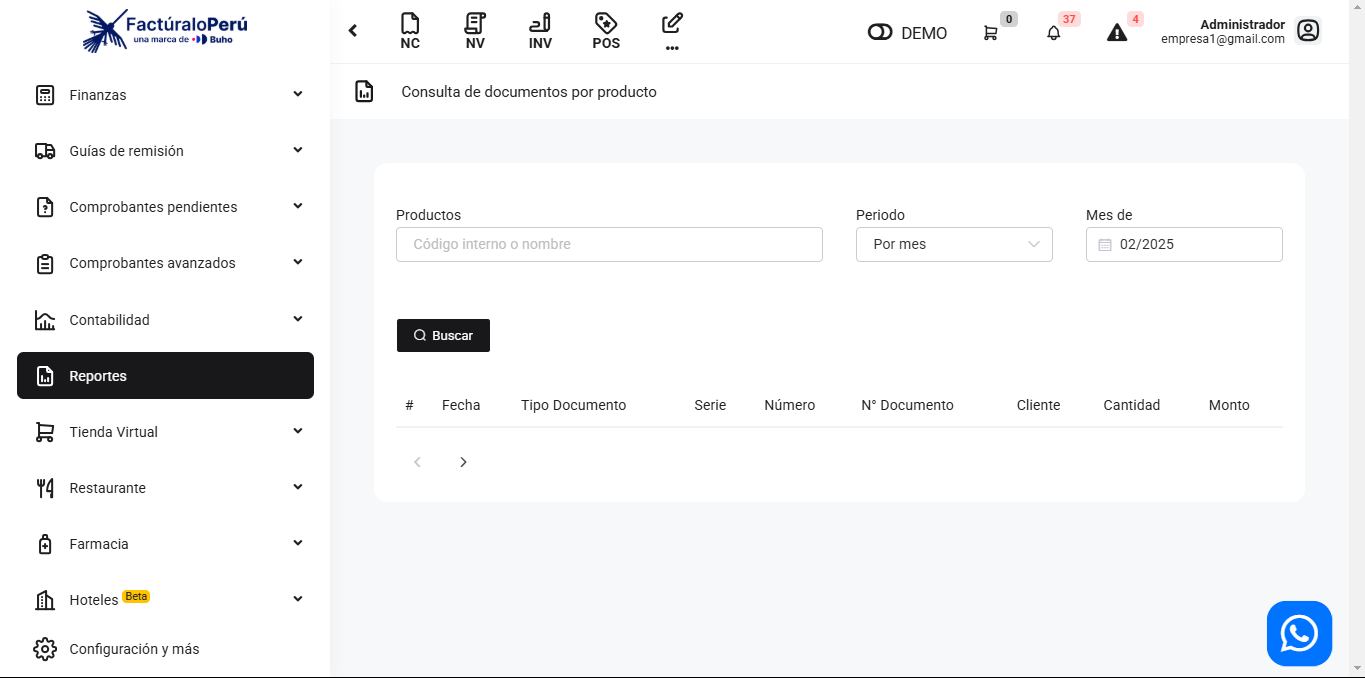Image resolution: width=1365 pixels, height=678 pixels.
Task: Click the Buscar button
Action: pos(443,336)
